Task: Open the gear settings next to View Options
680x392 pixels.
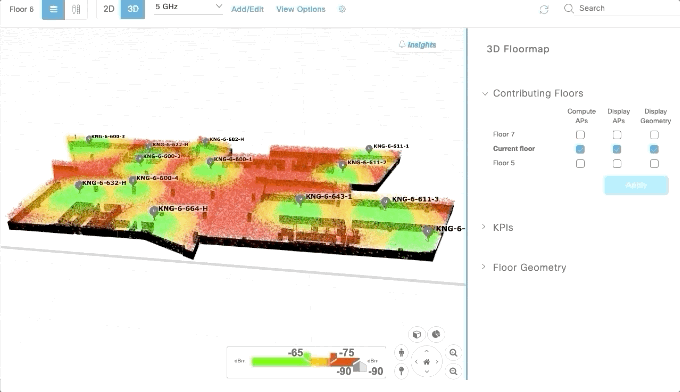Action: click(x=342, y=9)
